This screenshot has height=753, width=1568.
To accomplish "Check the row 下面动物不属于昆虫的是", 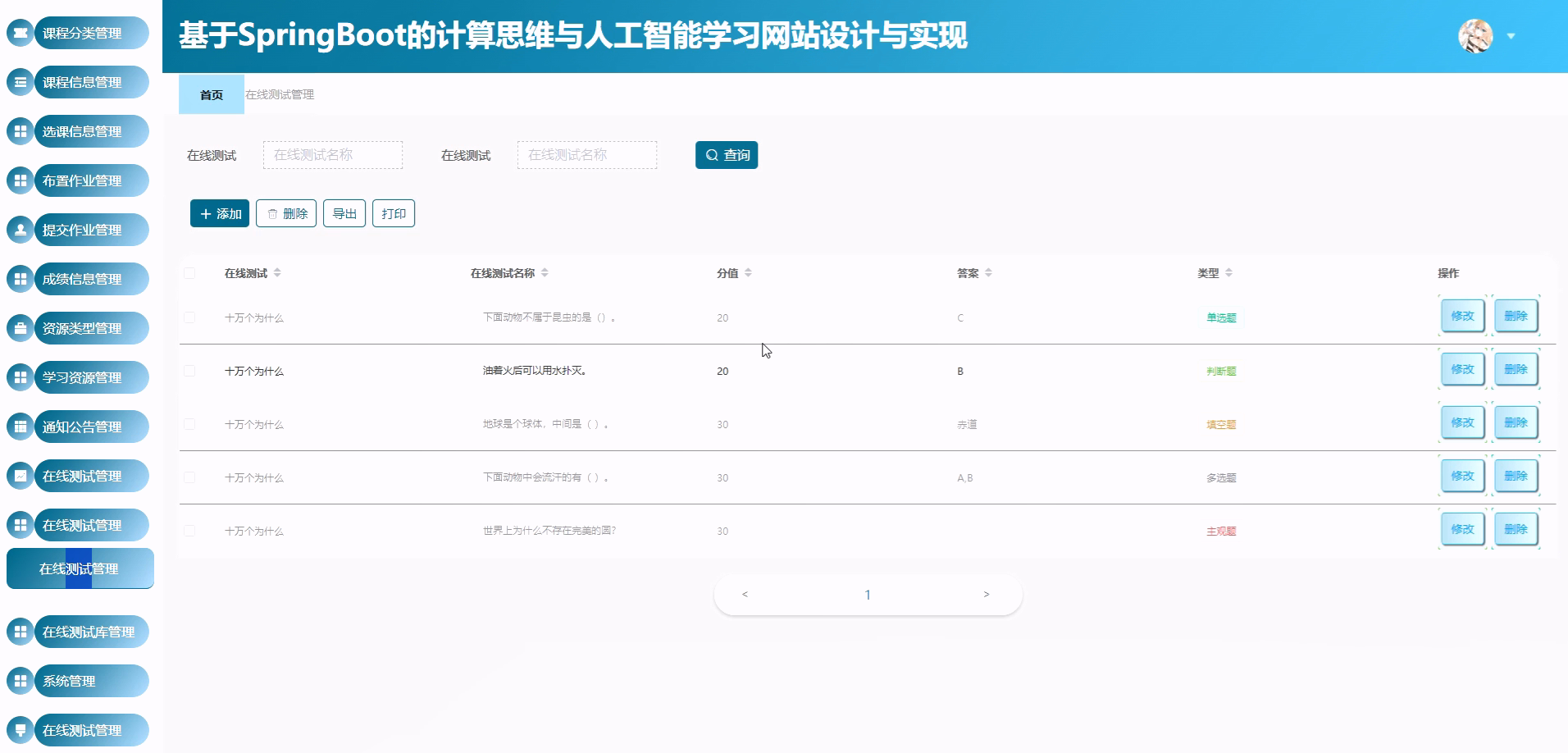I will click(189, 317).
